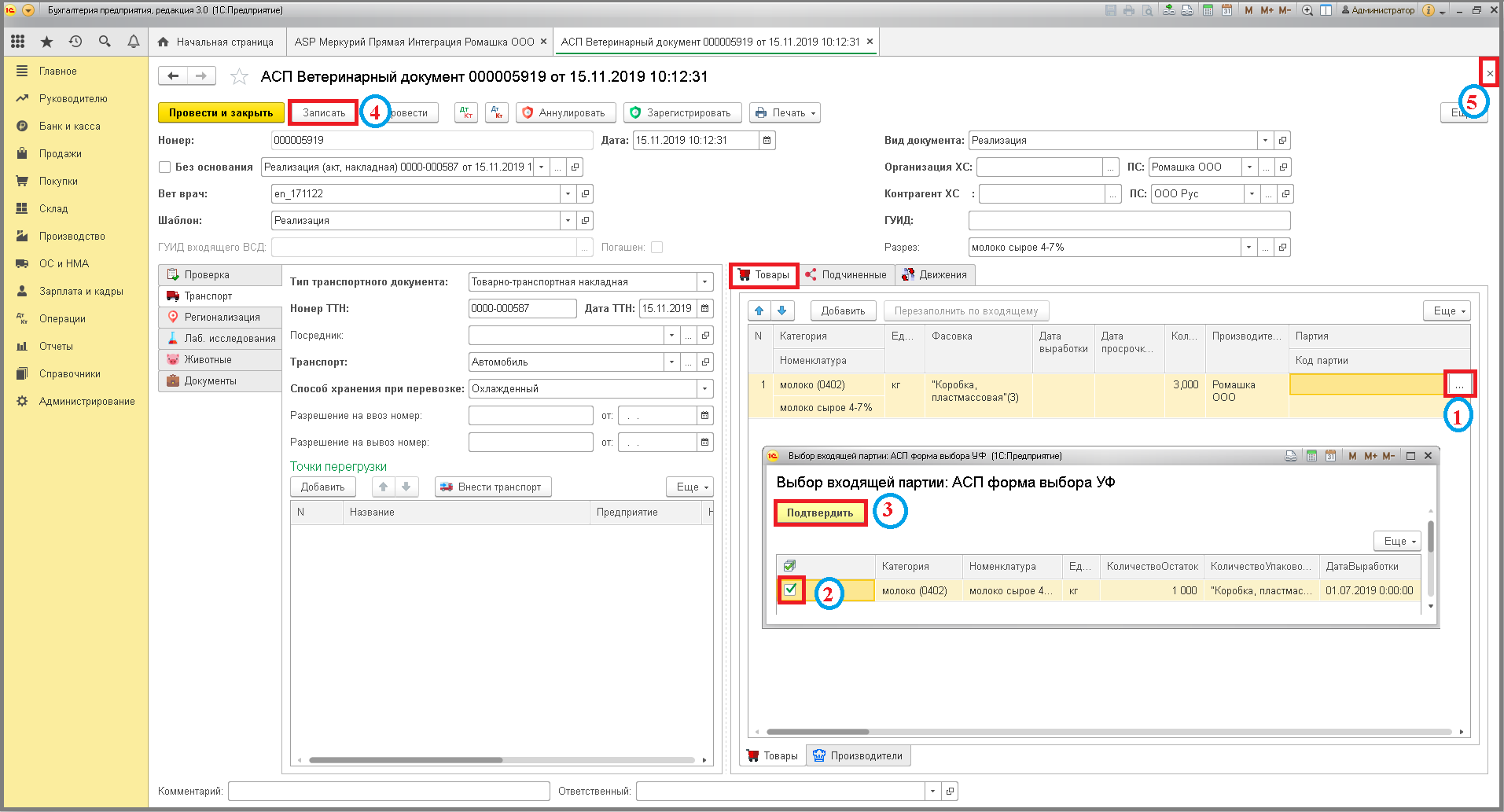Viewport: 1504px width, 812px height.
Task: Open notifications bell icon
Action: (134, 42)
